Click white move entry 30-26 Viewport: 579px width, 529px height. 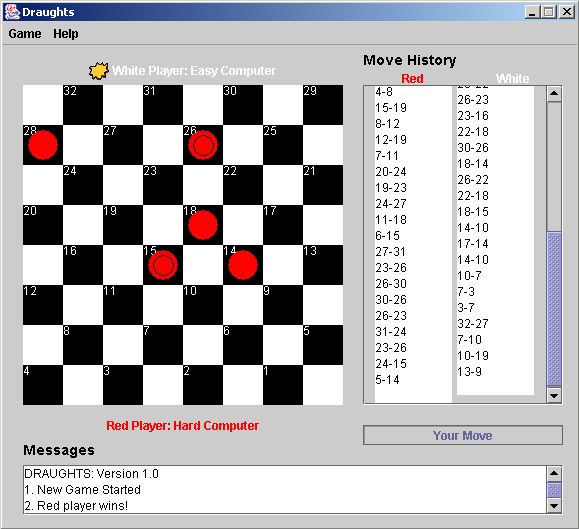point(473,147)
